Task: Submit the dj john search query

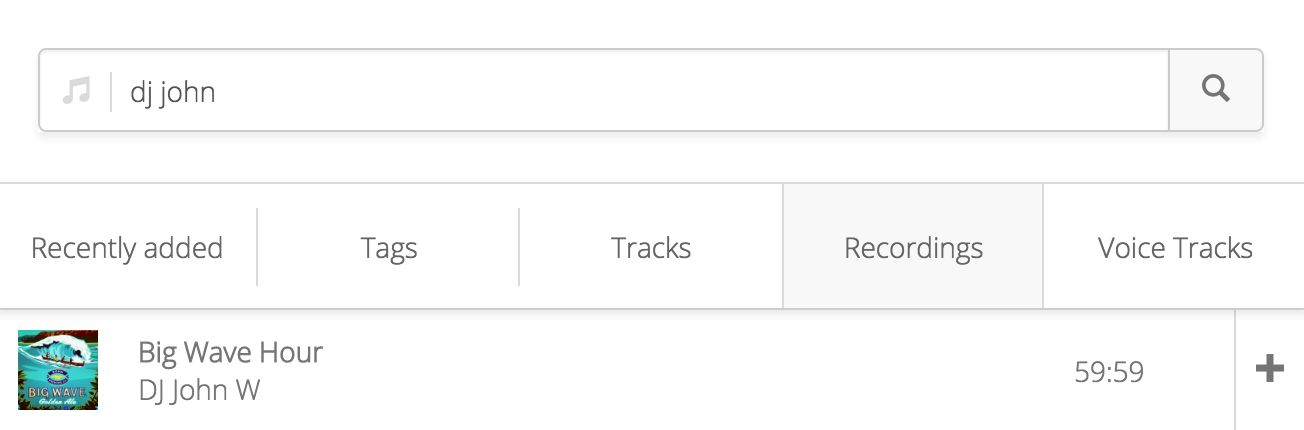Action: [x=1216, y=90]
